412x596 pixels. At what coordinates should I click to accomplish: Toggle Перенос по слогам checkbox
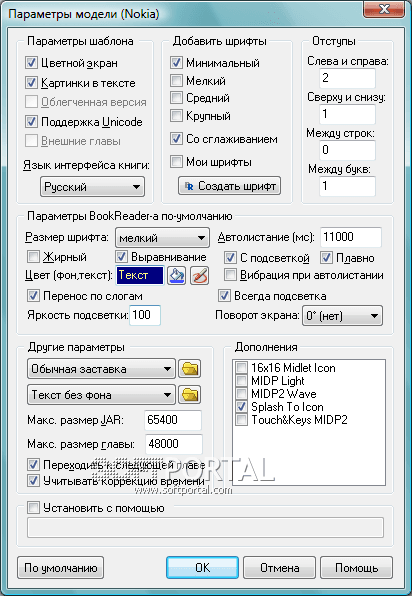(x=33, y=296)
